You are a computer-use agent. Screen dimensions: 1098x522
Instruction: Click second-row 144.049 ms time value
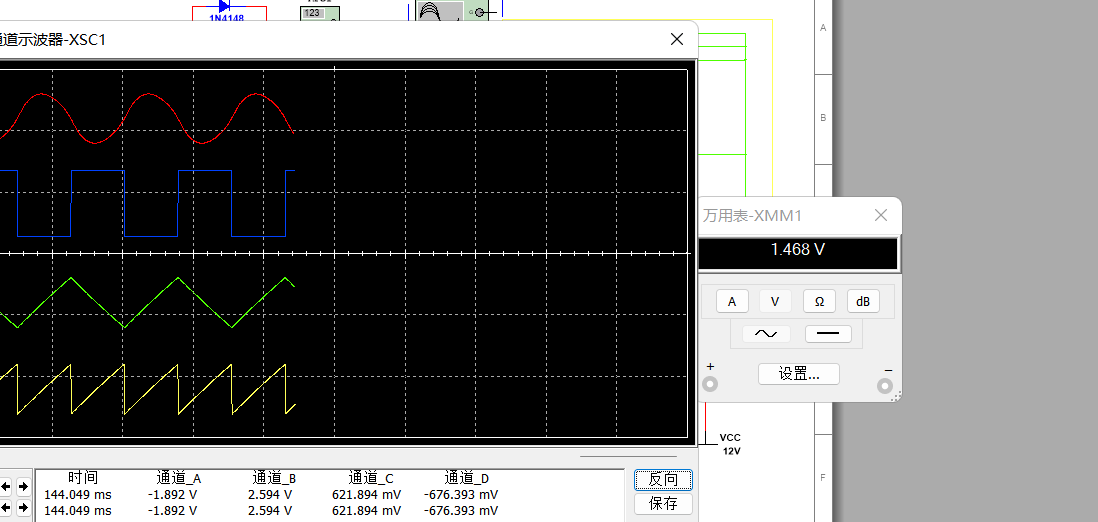78,511
